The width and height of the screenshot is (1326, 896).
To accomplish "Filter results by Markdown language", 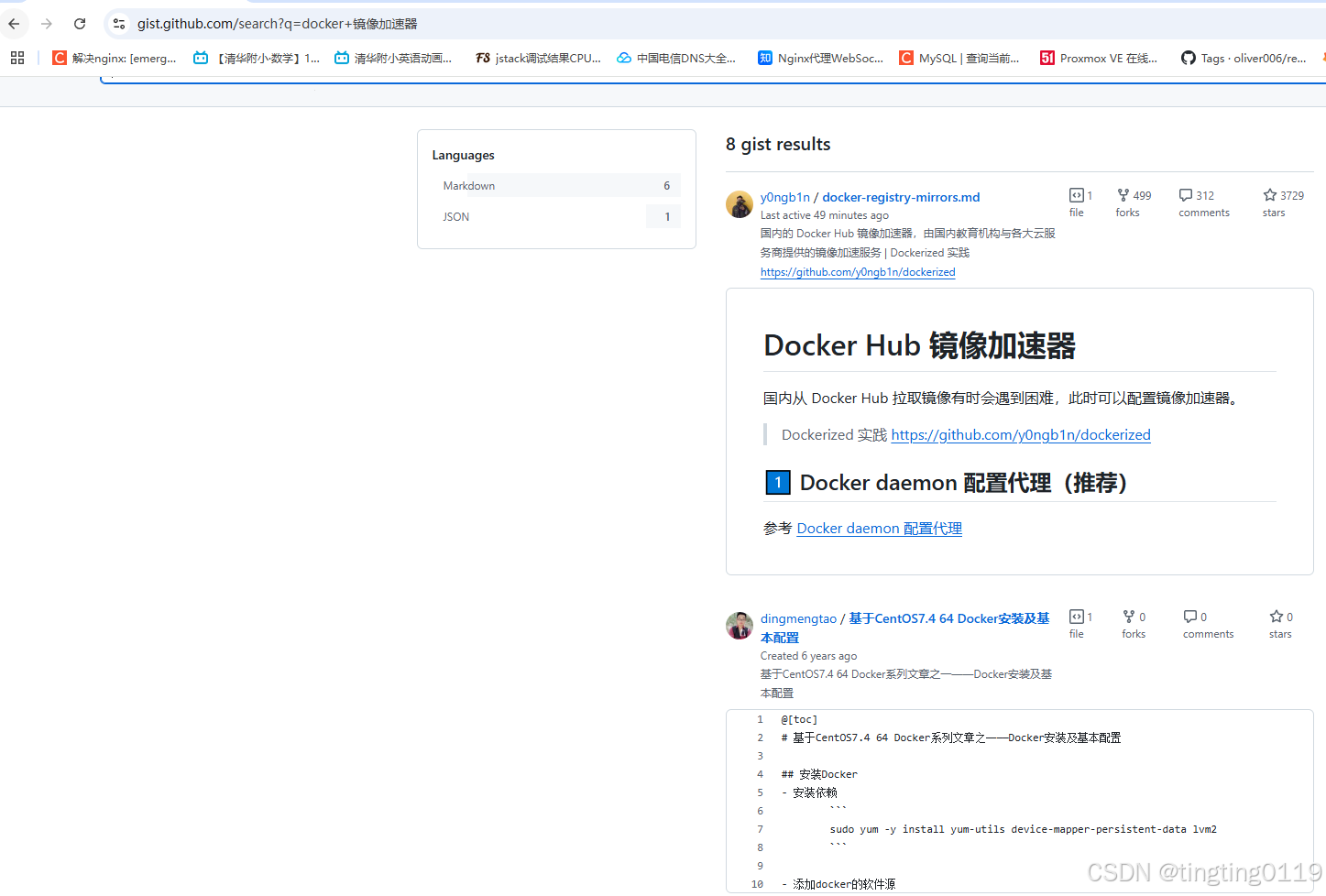I will 556,185.
